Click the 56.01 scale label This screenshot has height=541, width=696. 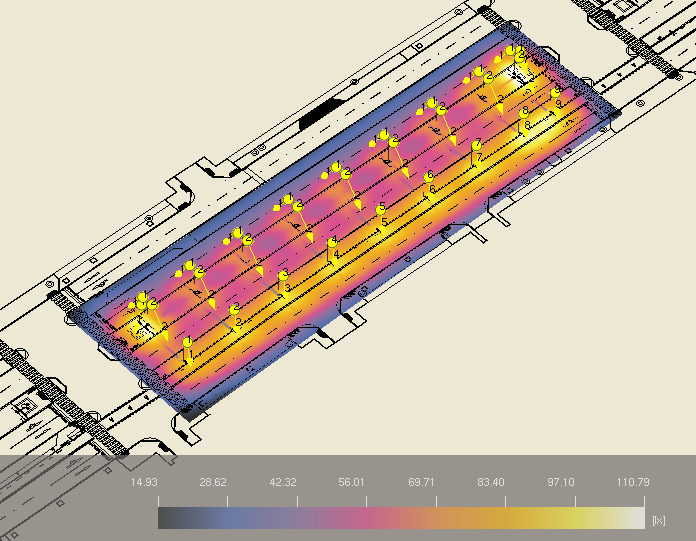pyautogui.click(x=351, y=483)
